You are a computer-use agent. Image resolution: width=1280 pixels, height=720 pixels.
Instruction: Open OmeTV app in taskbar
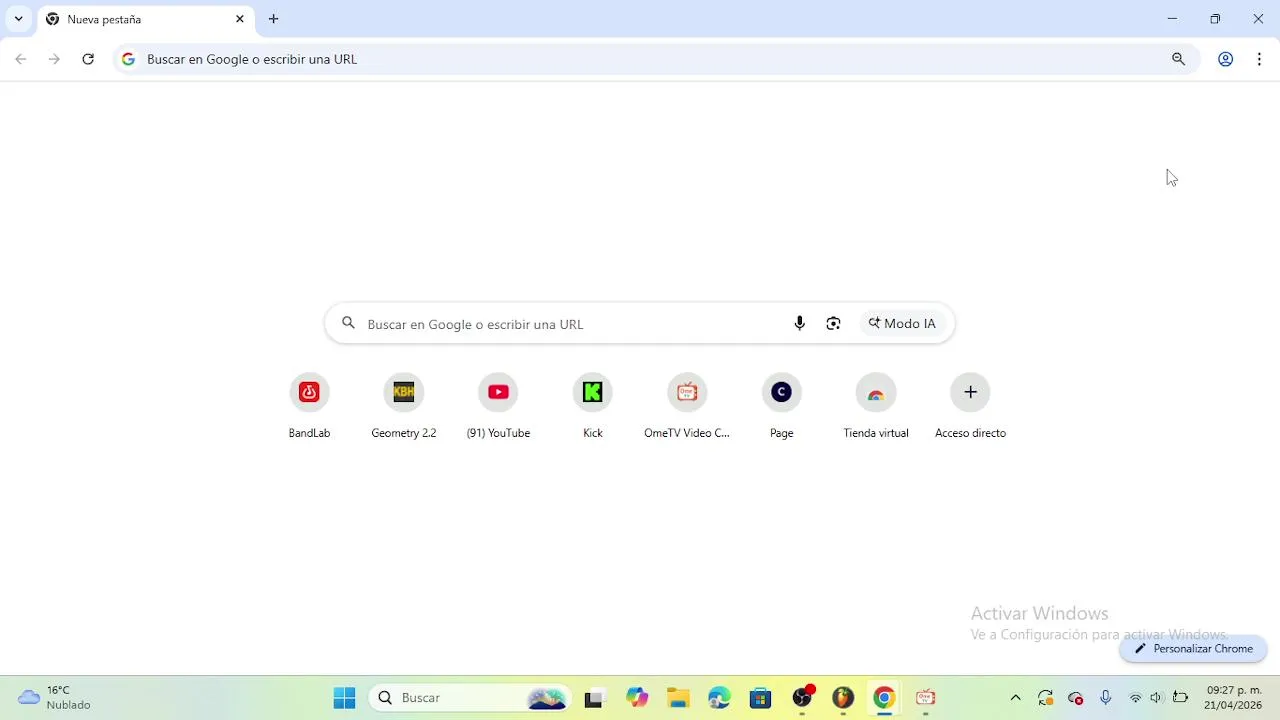(925, 698)
